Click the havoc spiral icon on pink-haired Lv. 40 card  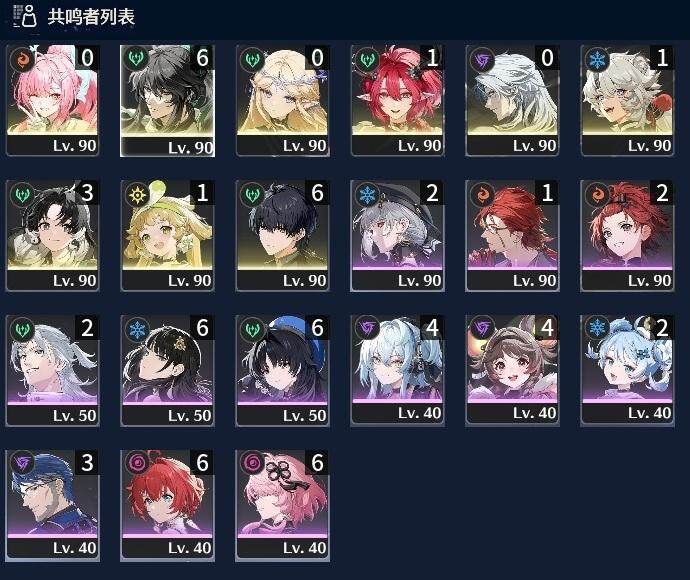pyautogui.click(x=252, y=464)
